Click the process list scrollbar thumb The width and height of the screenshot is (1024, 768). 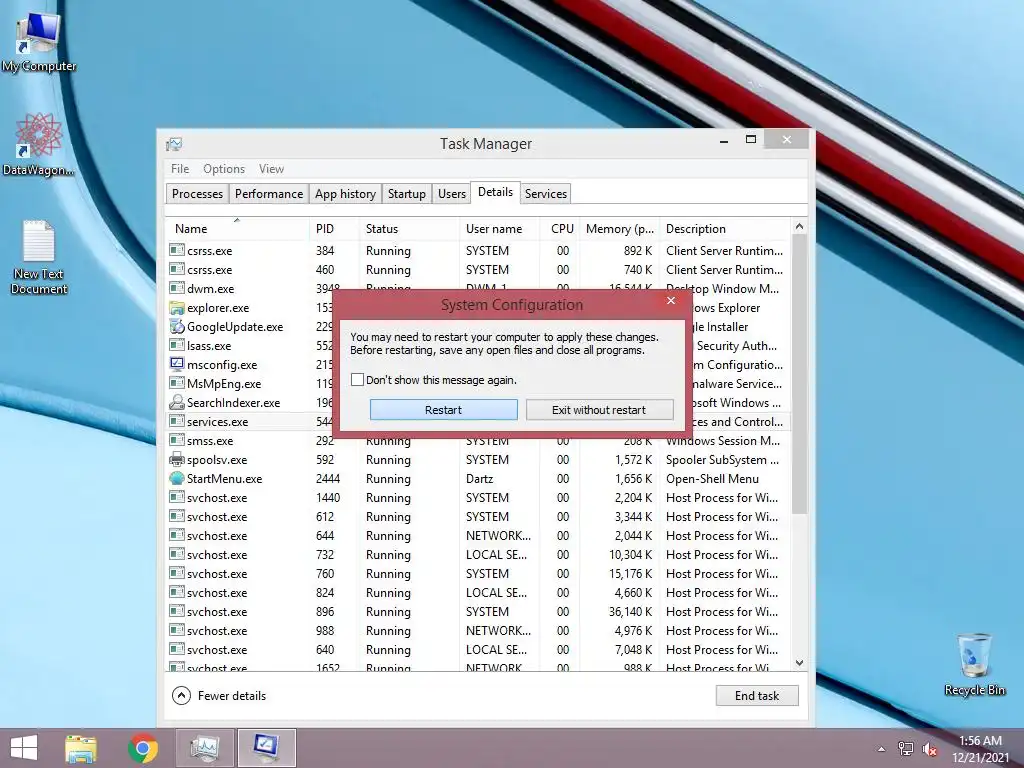pos(799,374)
